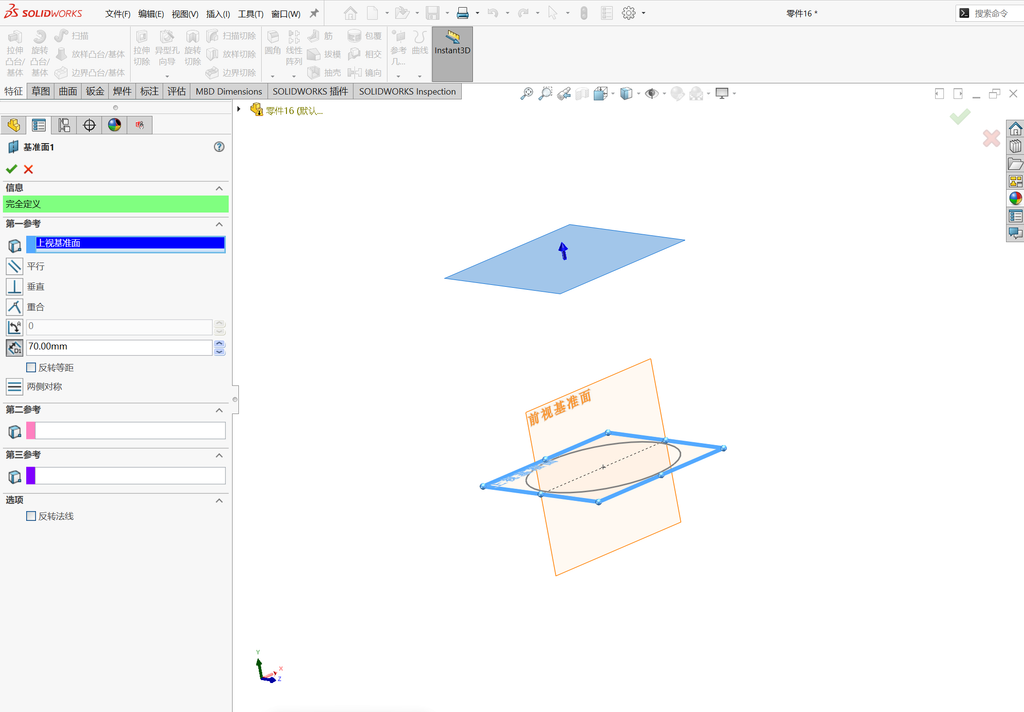Click the Home icon in quick toolbar

[350, 13]
